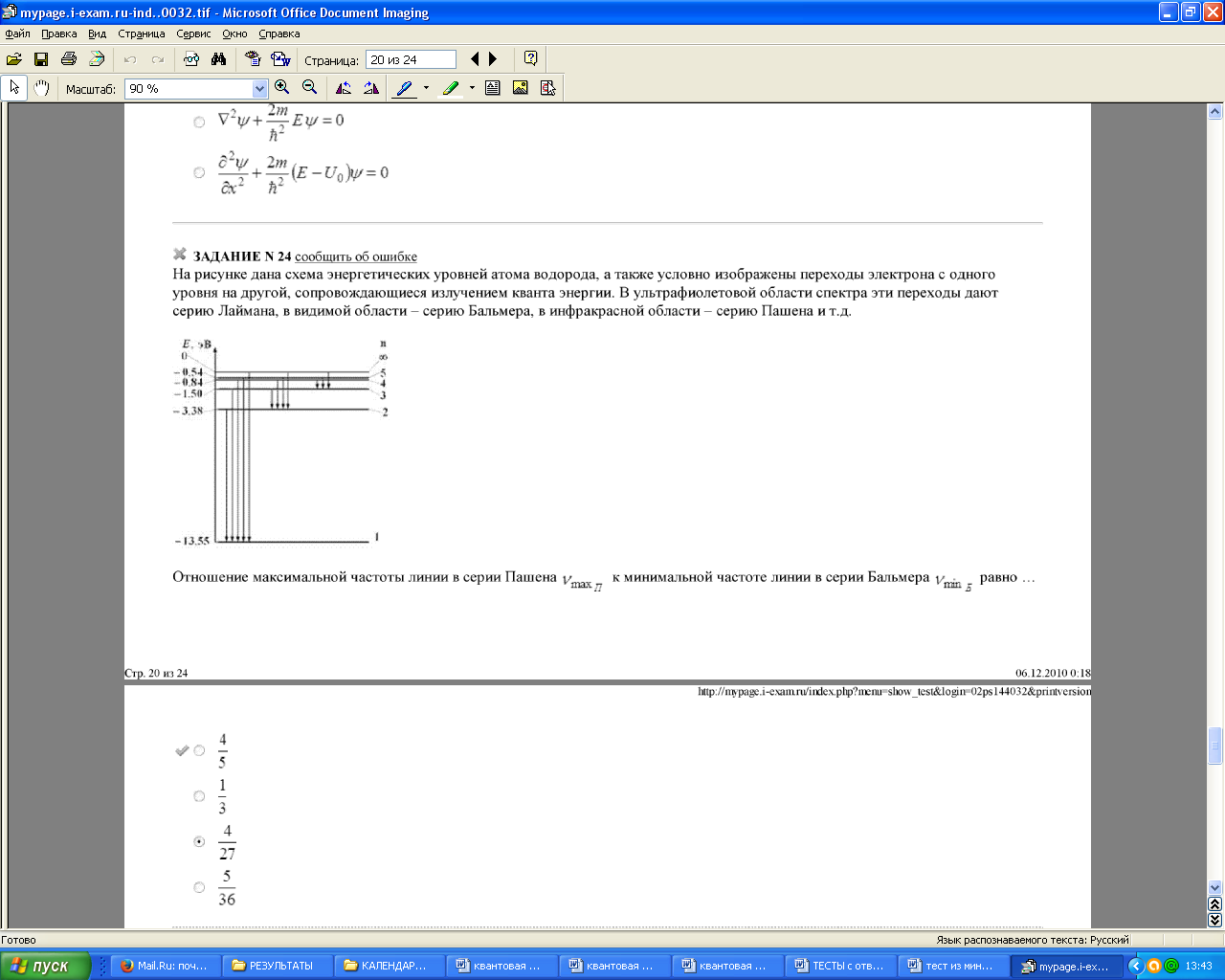Open the Правка menu
This screenshot has width=1225, height=980.
[x=59, y=33]
